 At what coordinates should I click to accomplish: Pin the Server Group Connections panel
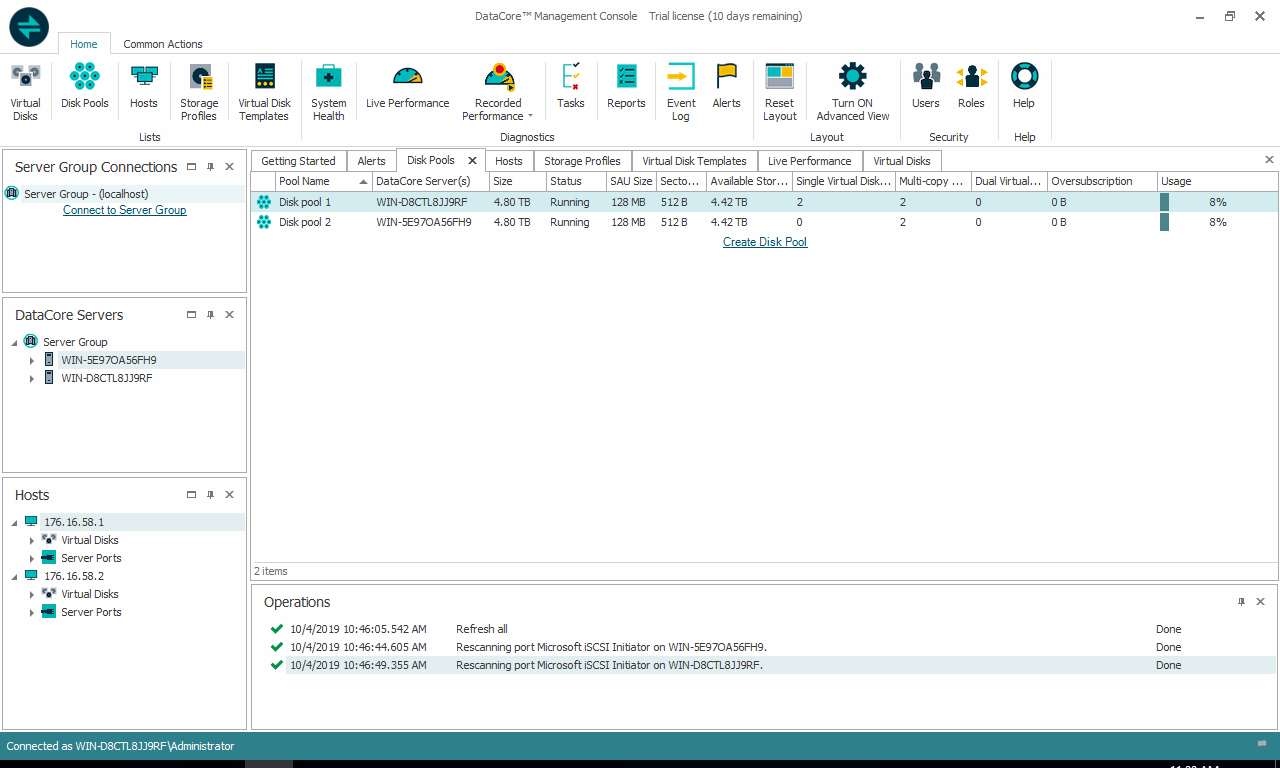pos(210,167)
